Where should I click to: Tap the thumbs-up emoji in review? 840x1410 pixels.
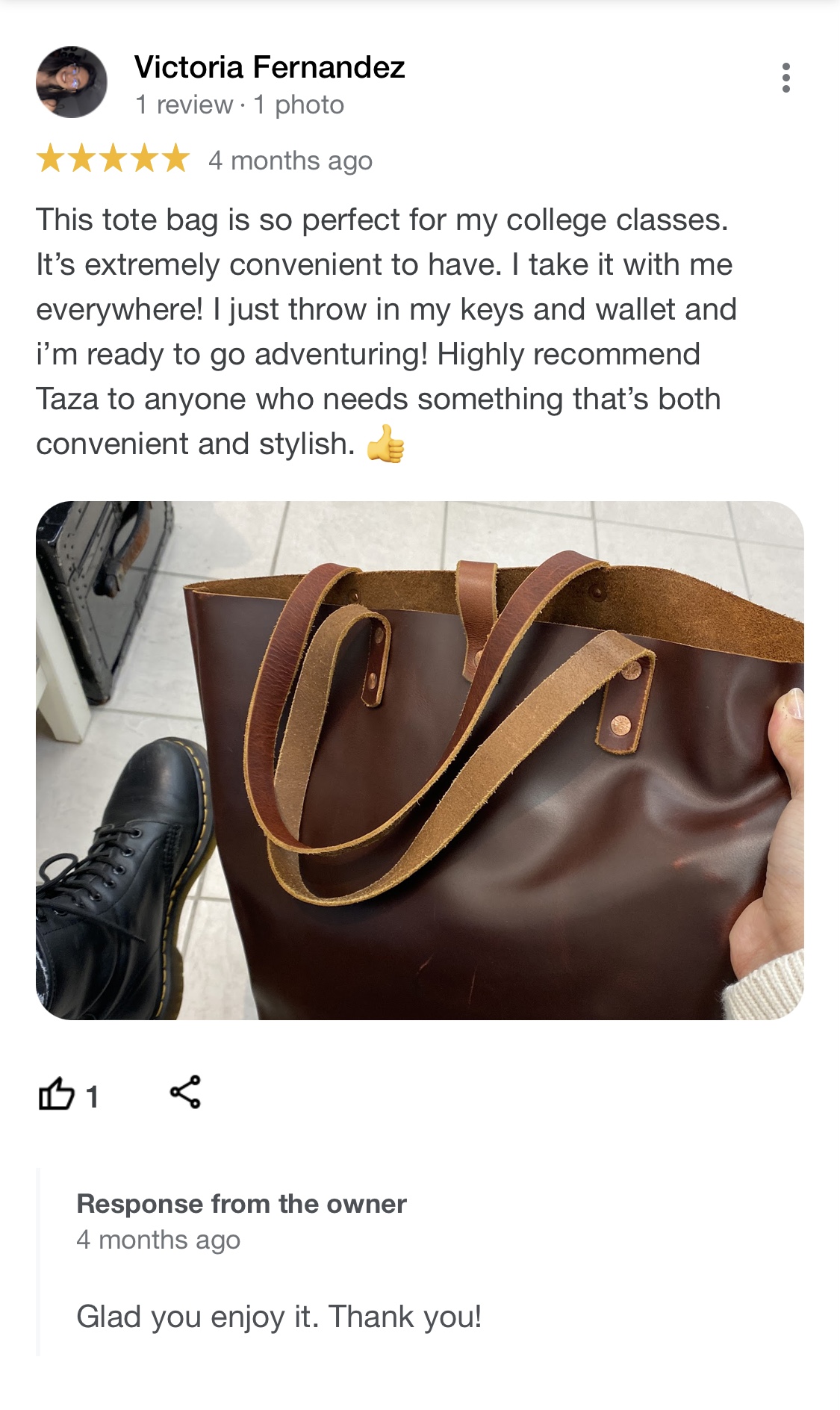pos(385,444)
